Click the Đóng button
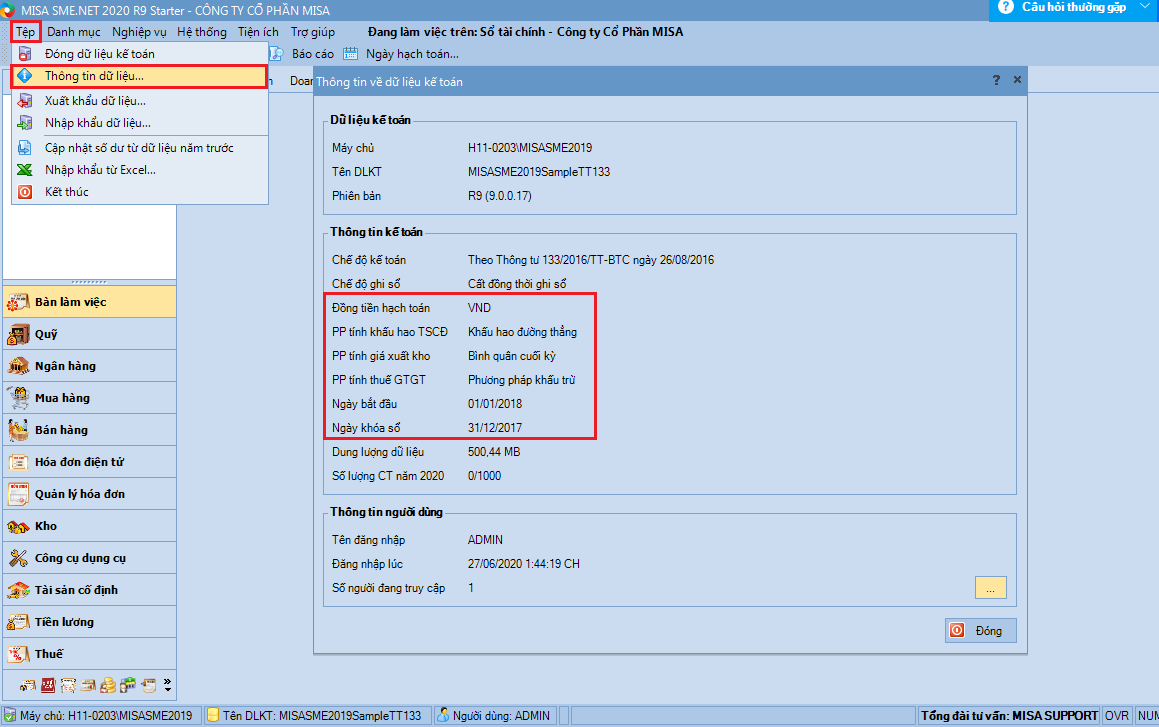 tap(981, 630)
